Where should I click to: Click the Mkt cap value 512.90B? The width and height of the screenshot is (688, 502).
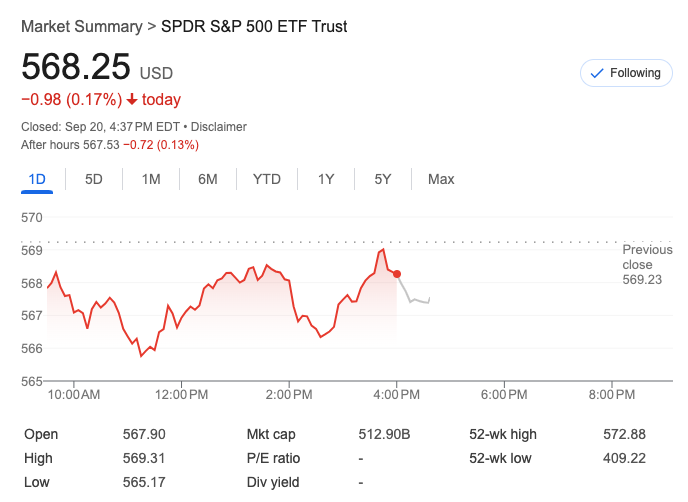coord(385,434)
